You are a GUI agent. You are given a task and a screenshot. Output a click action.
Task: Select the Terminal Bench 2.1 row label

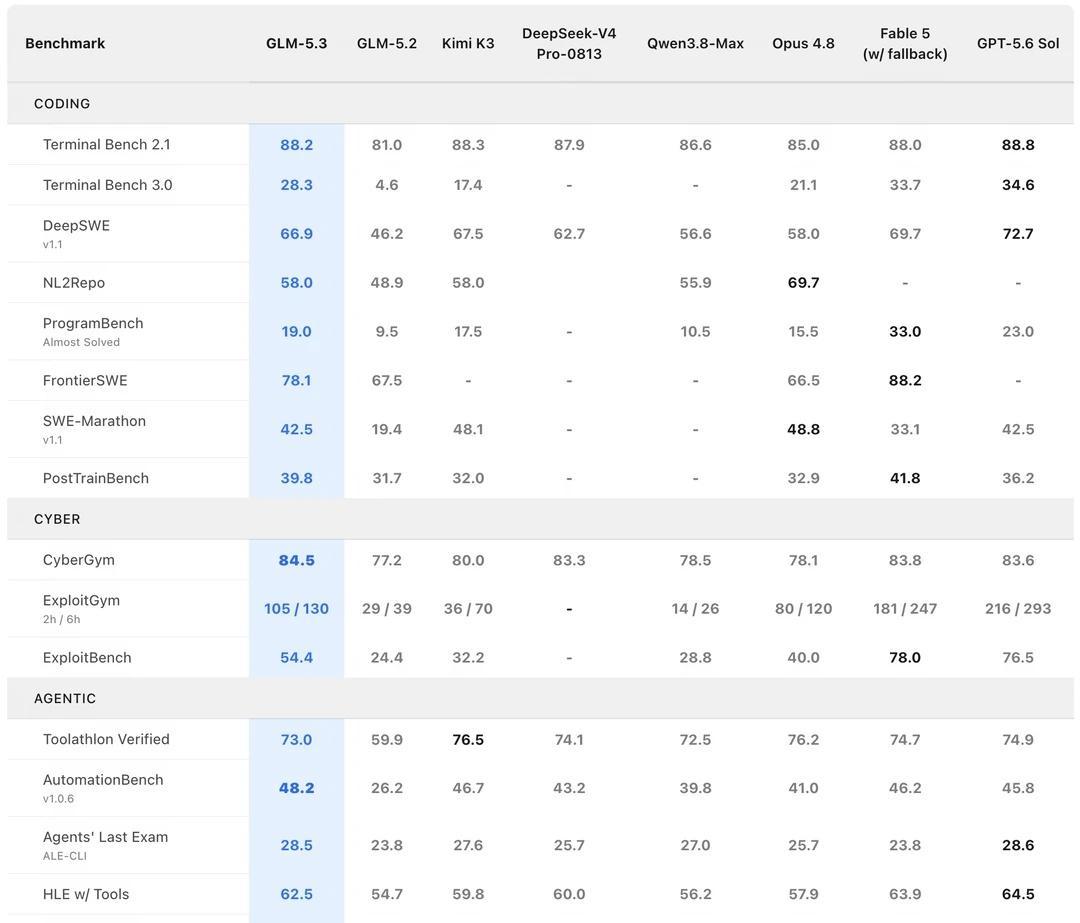coord(106,145)
